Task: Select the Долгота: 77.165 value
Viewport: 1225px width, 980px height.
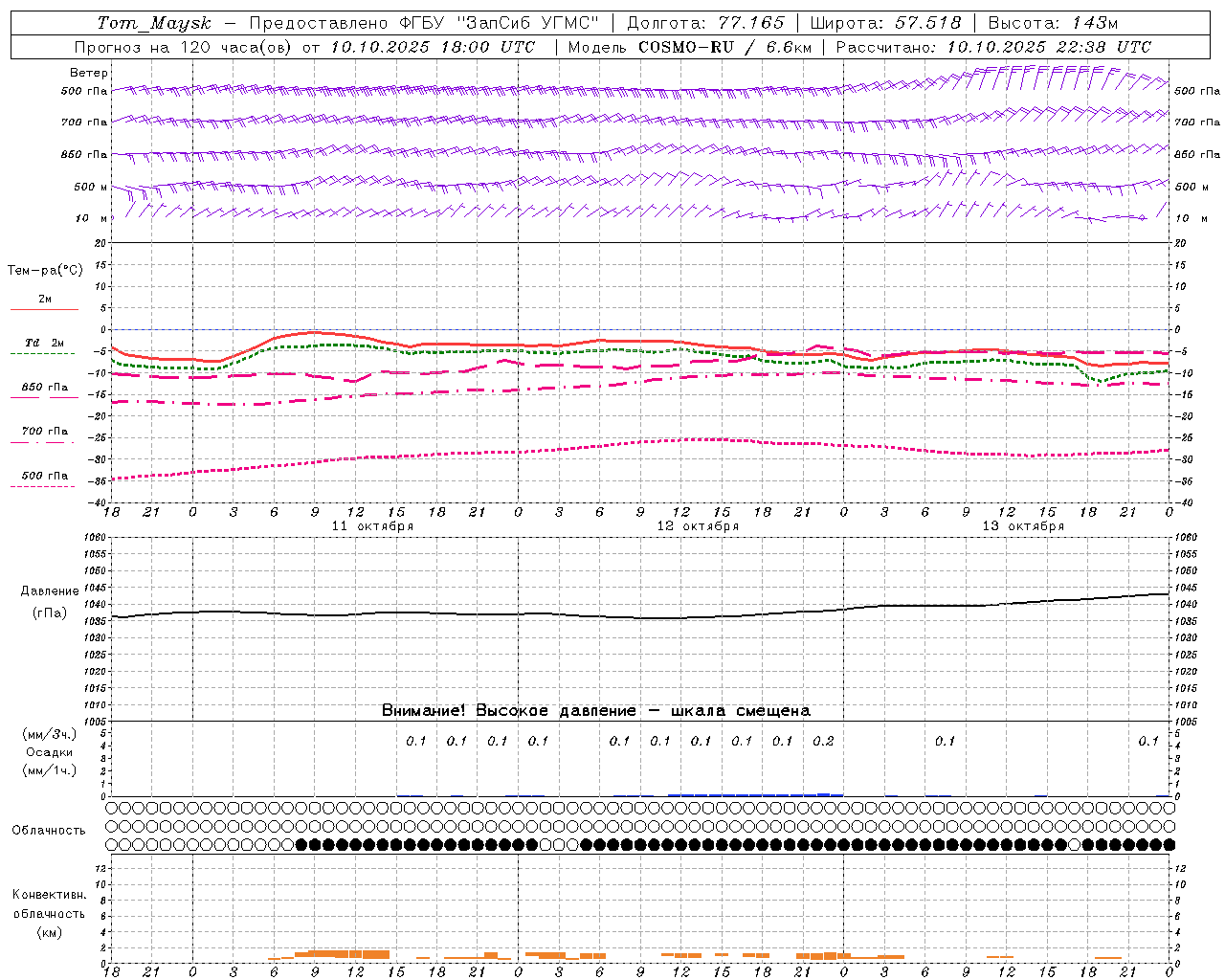Action: (x=705, y=23)
